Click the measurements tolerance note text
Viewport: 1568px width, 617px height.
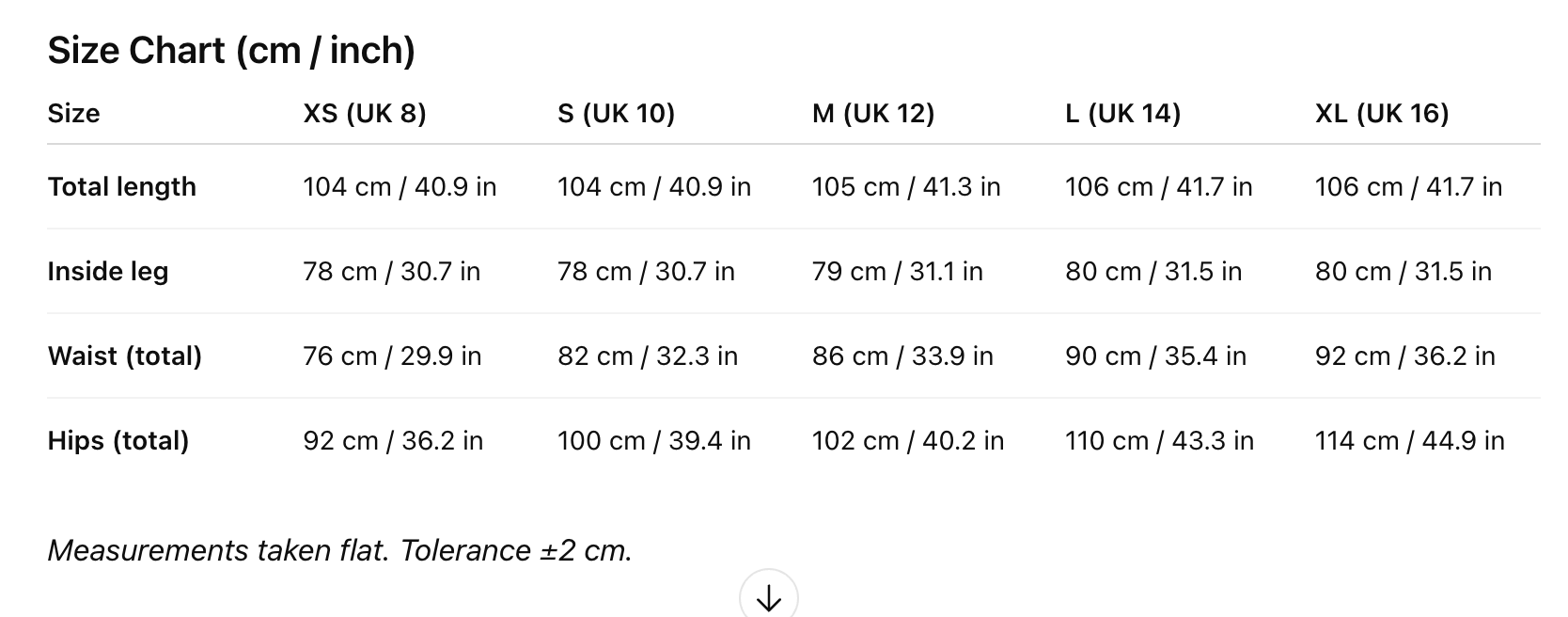pyautogui.click(x=339, y=550)
